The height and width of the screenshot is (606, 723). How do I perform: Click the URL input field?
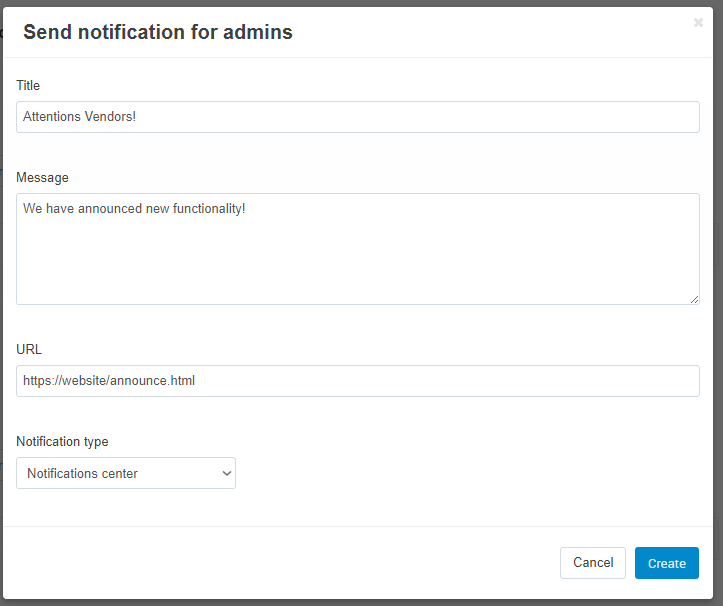point(358,381)
